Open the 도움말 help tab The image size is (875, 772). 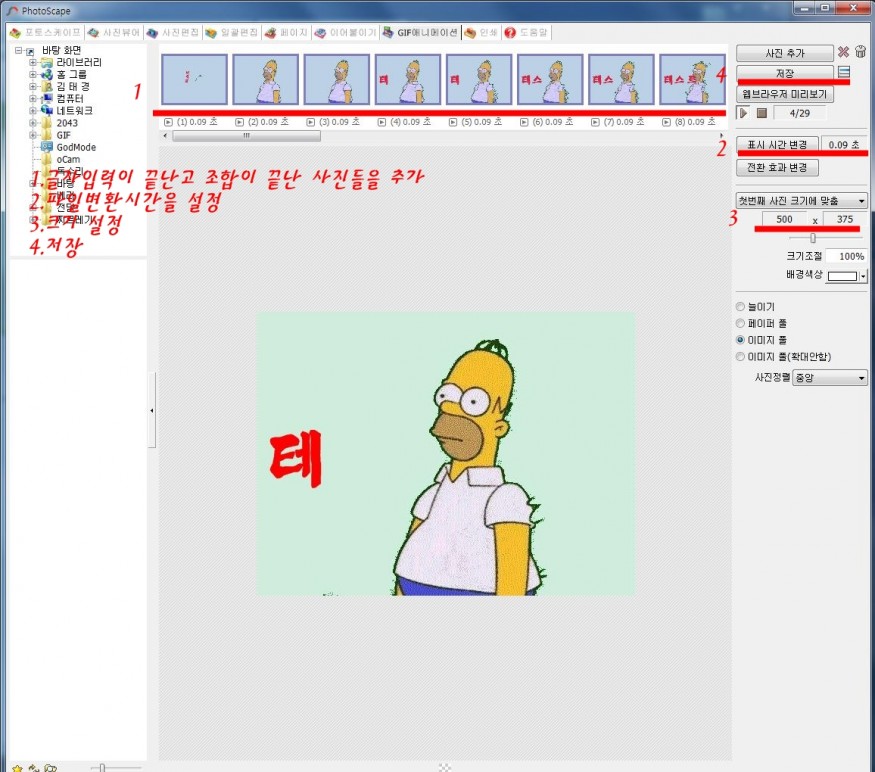526,33
